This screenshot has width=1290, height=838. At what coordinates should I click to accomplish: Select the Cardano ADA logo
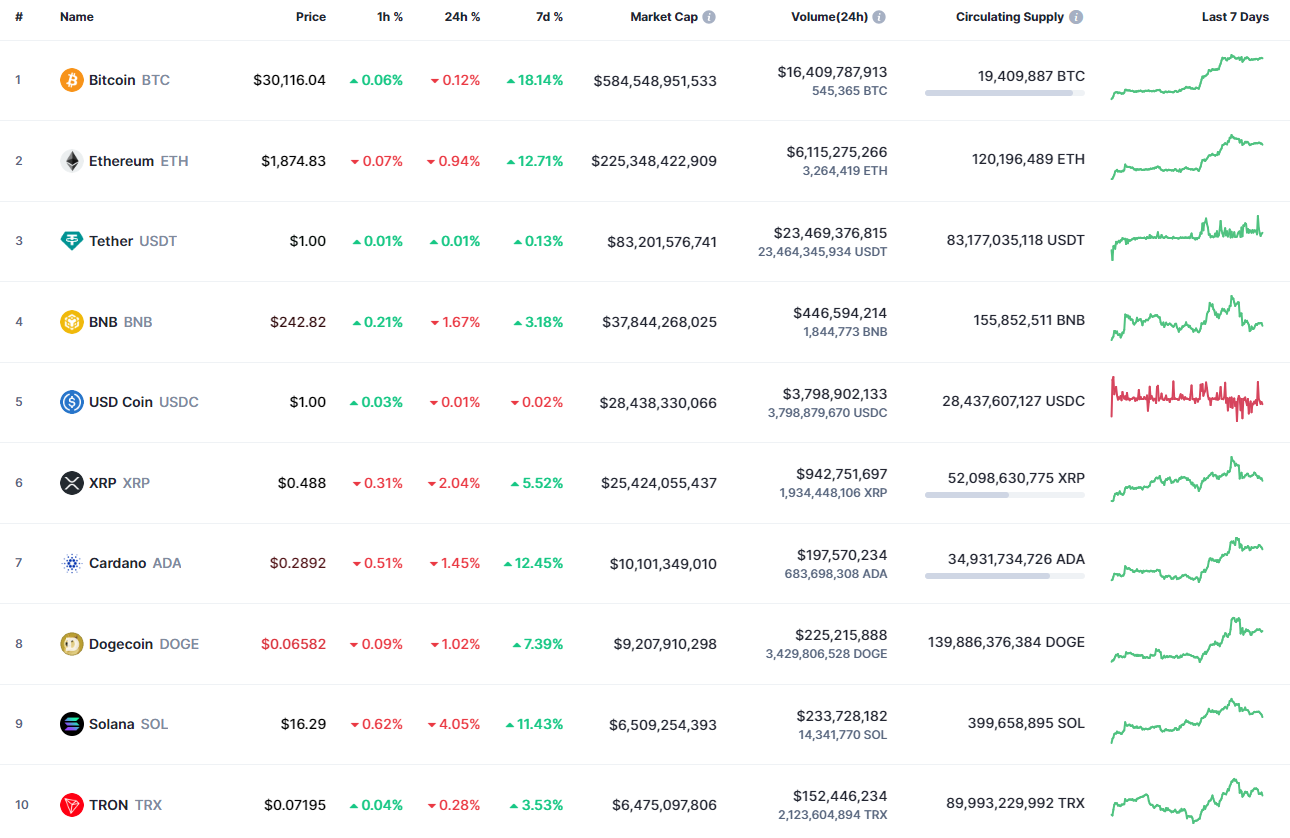click(x=71, y=563)
